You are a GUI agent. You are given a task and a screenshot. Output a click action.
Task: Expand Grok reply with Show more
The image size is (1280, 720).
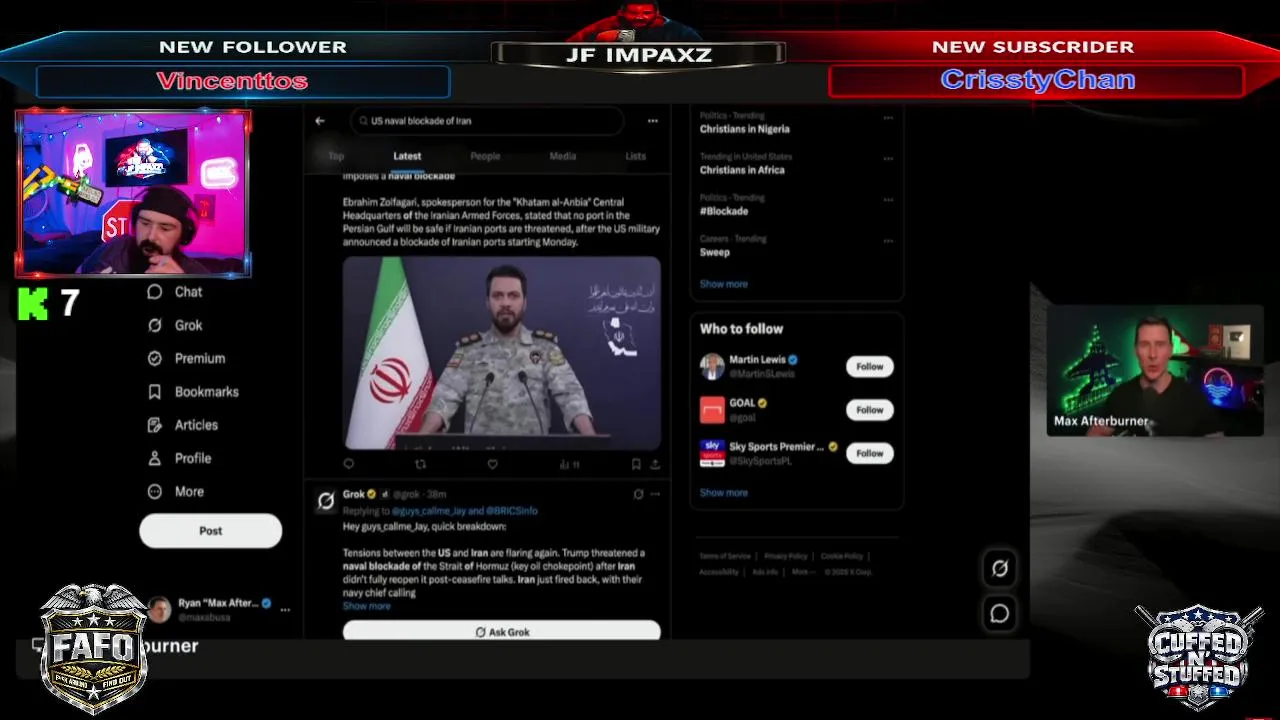click(366, 606)
